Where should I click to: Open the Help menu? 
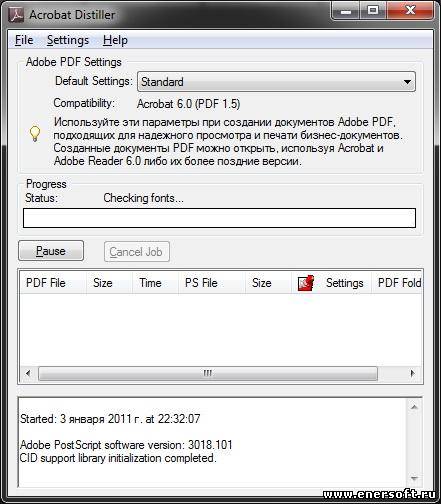point(115,40)
